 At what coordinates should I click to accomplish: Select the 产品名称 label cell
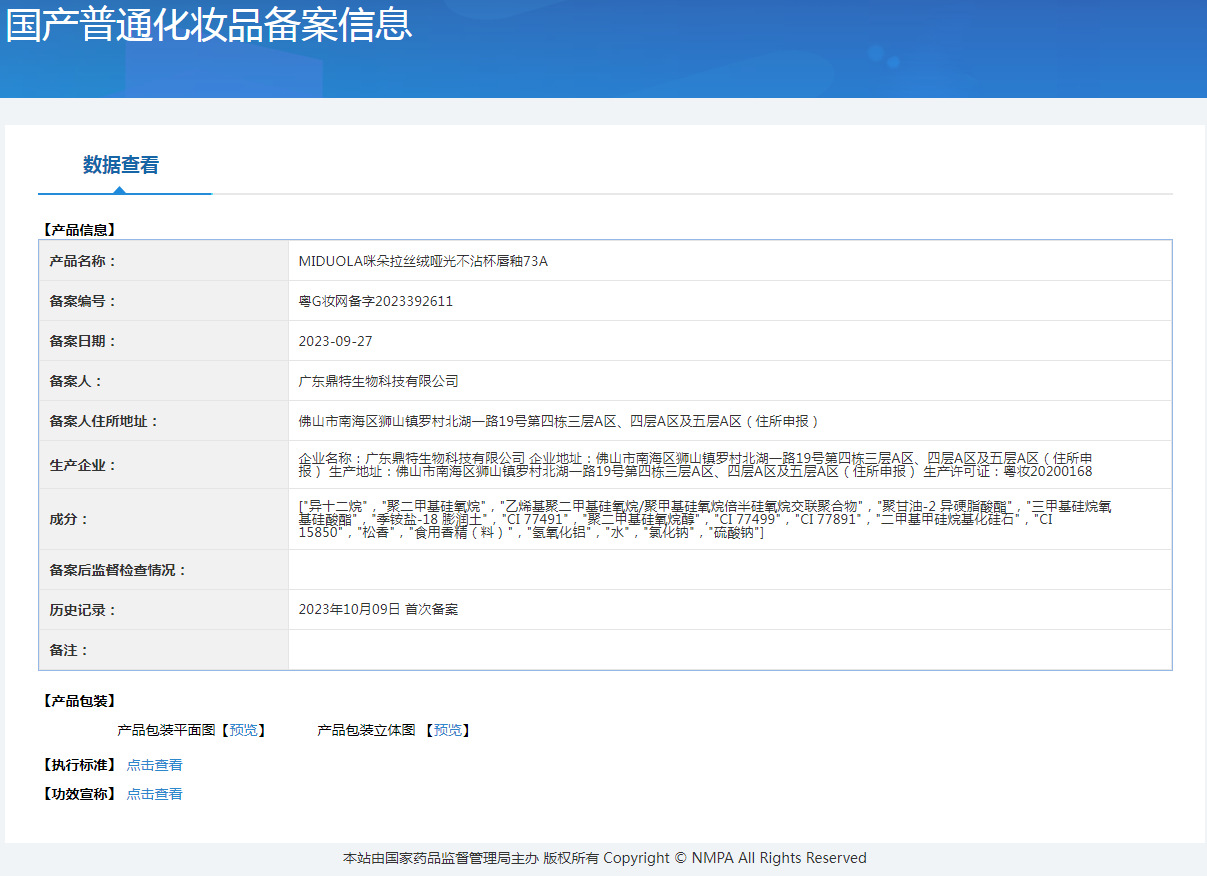[164, 261]
